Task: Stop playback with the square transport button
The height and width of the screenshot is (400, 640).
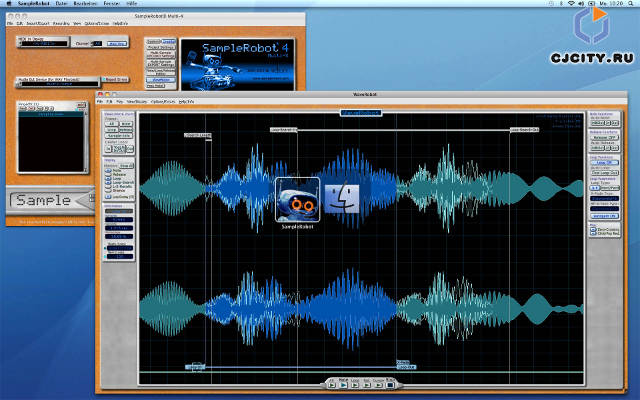Action: point(390,385)
